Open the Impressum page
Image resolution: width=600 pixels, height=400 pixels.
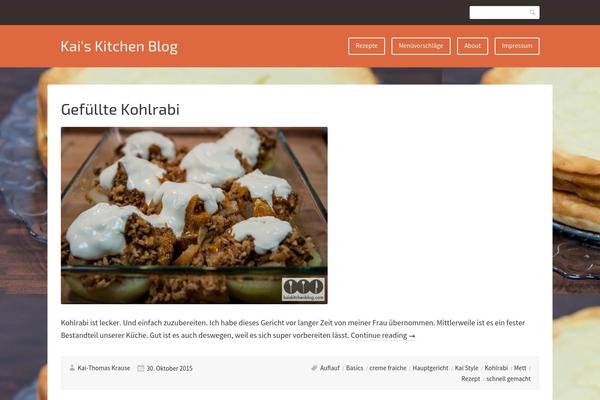(x=517, y=46)
